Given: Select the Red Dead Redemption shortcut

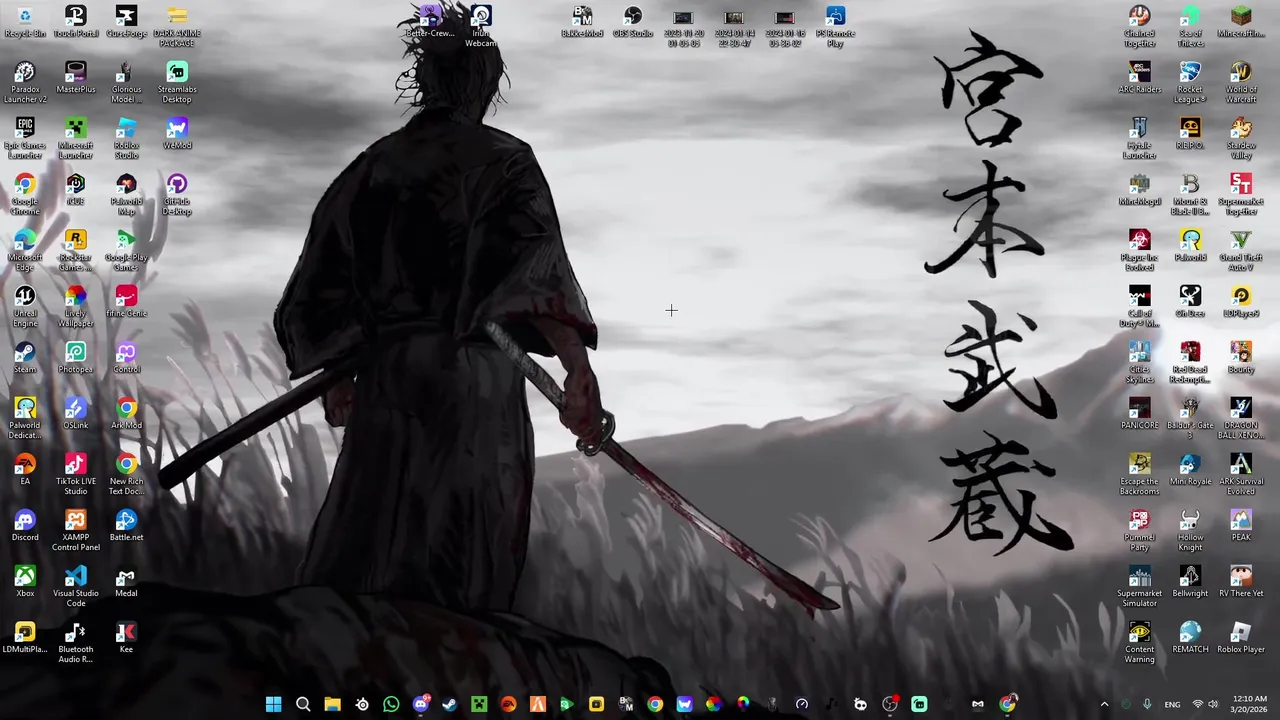Looking at the screenshot, I should tap(1190, 363).
